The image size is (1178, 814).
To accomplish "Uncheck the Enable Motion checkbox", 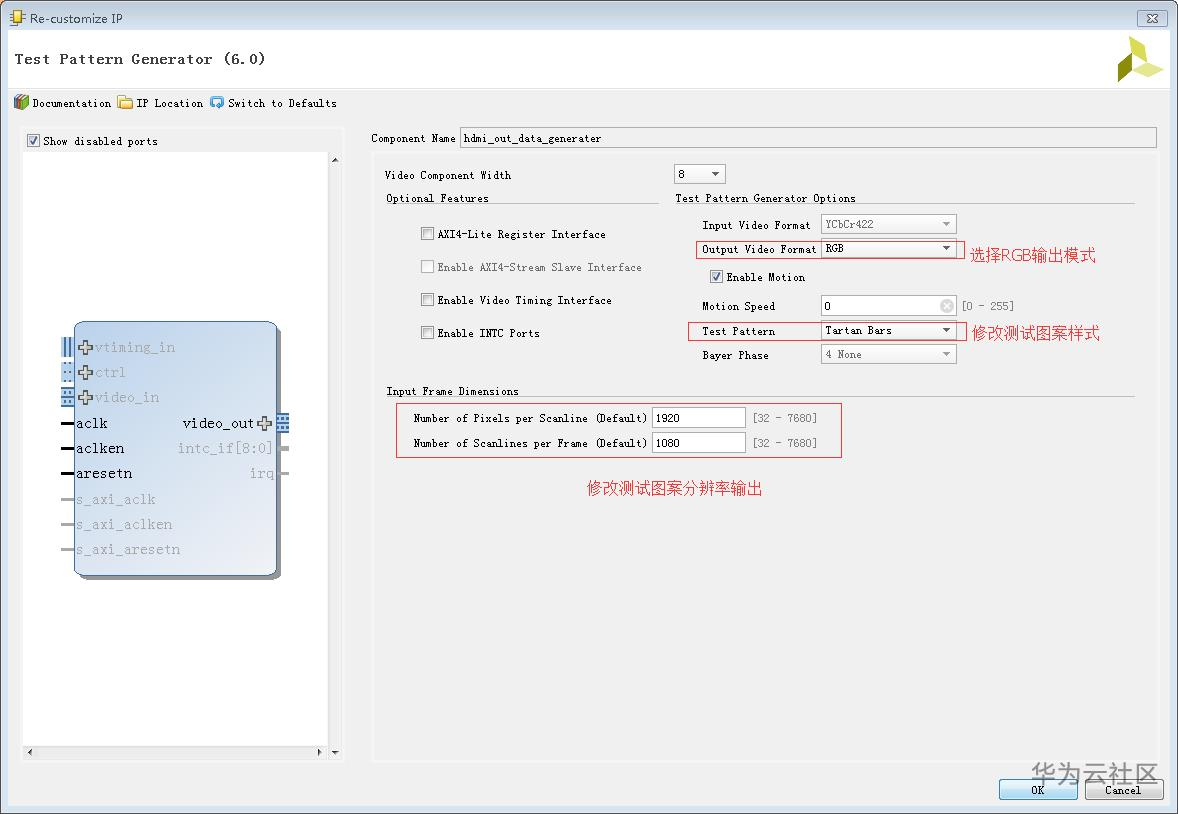I will [716, 277].
